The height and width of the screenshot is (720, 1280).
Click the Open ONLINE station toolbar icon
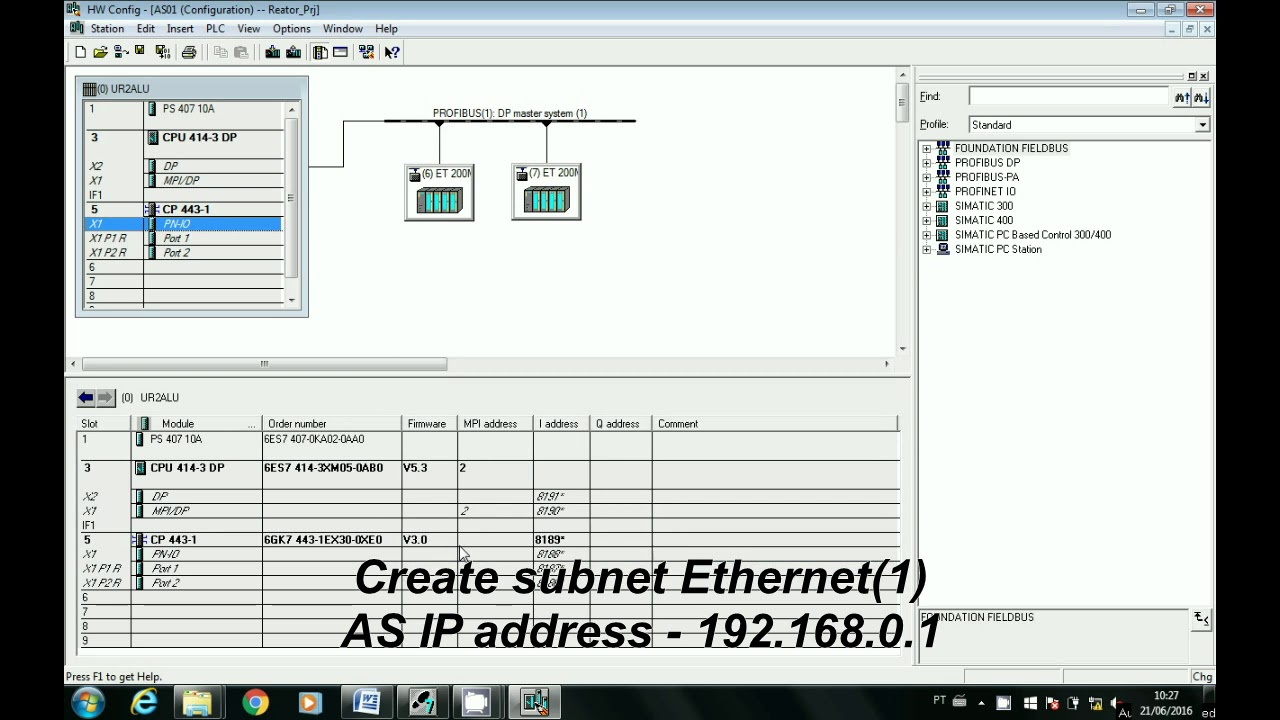pyautogui.click(x=121, y=52)
